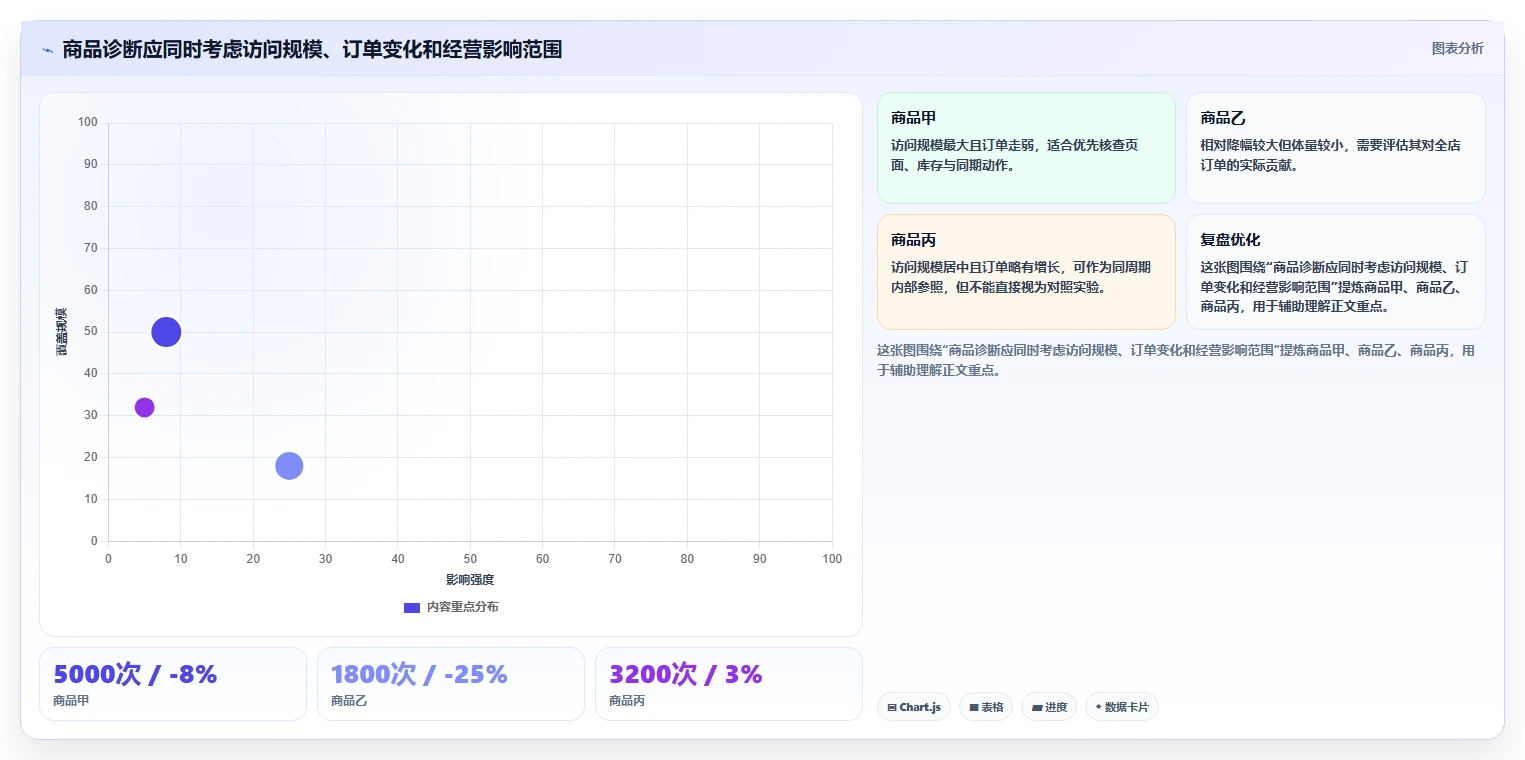Select the 表格 tag

pyautogui.click(x=986, y=707)
